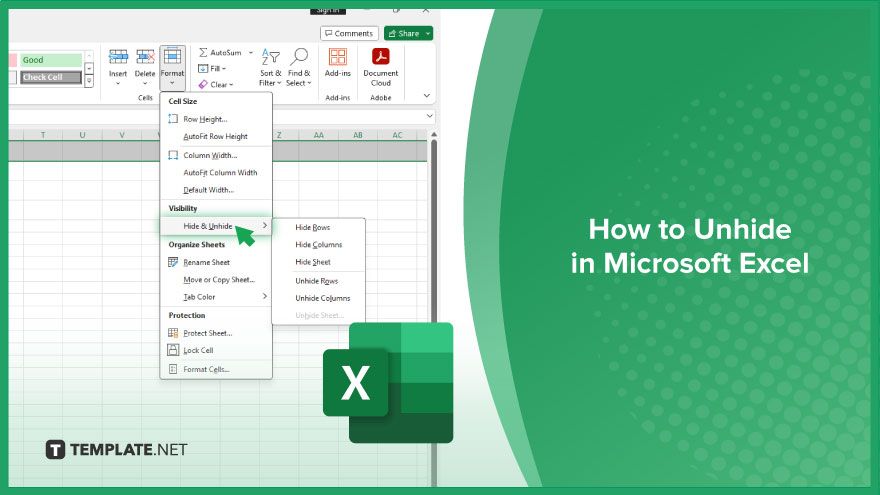Viewport: 880px width, 495px height.
Task: Expand the Delete dropdown arrow
Action: (145, 84)
